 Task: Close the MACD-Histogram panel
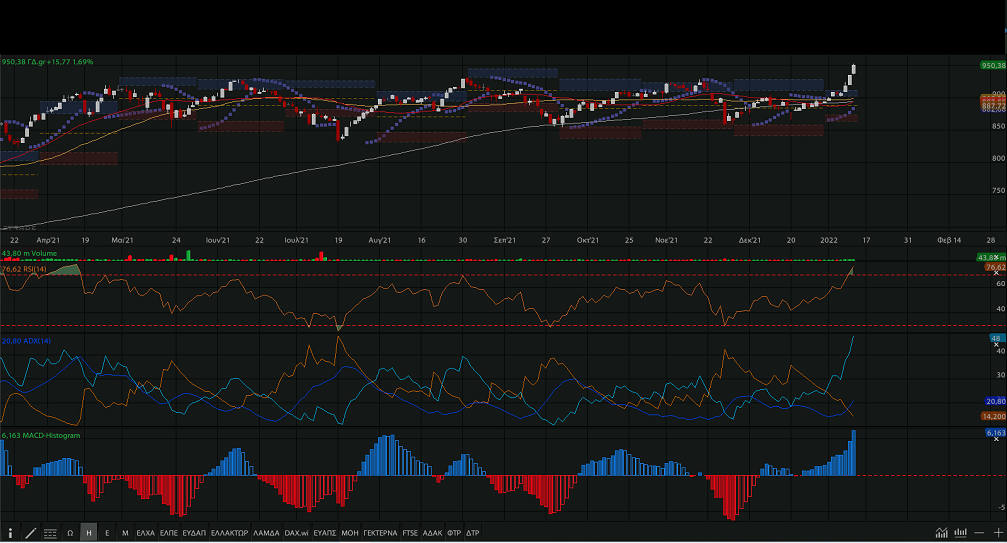995,440
